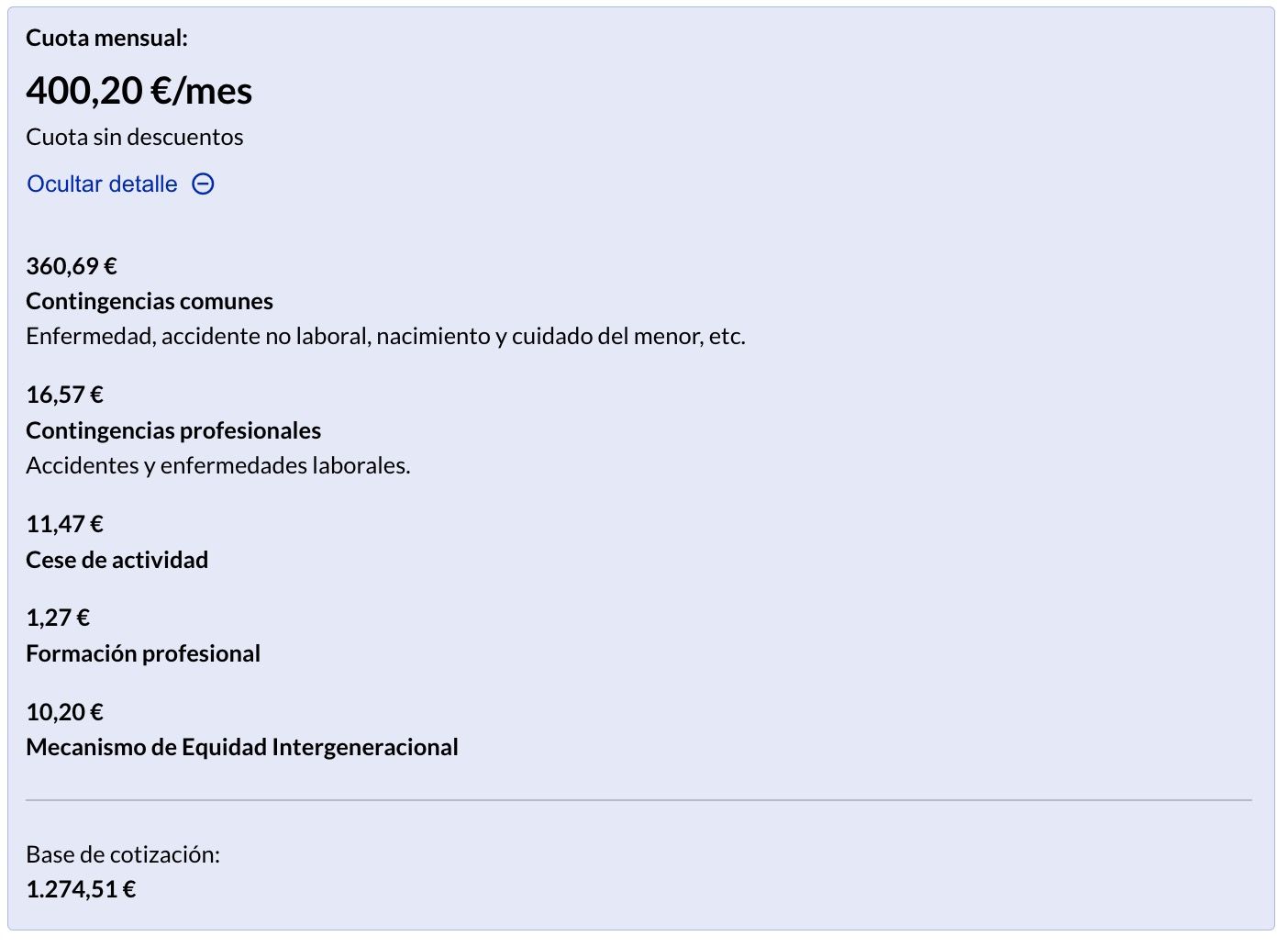Click the 11,47 € amount
This screenshot has height=947, width=1288.
click(64, 524)
